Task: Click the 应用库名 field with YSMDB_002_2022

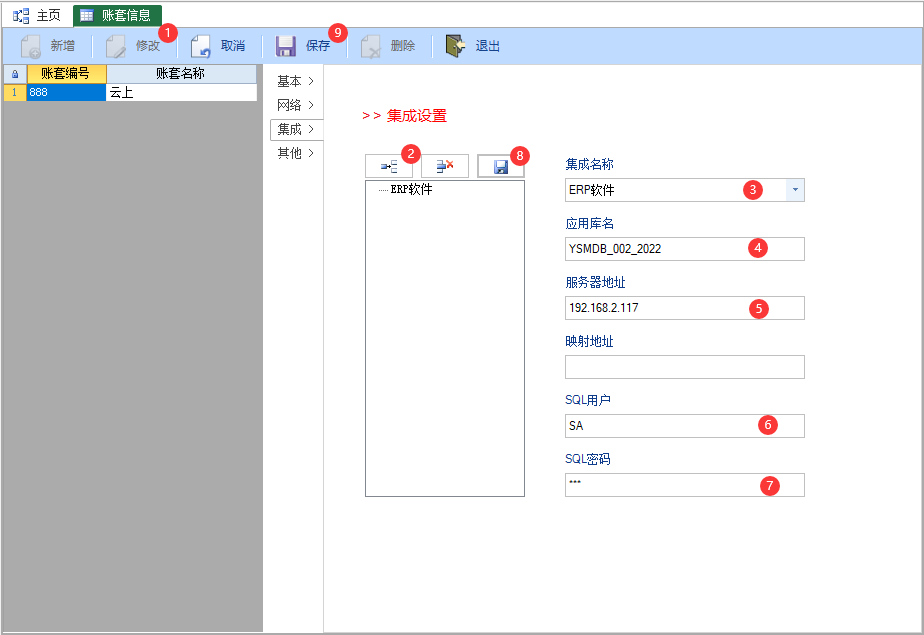Action: pyautogui.click(x=684, y=249)
